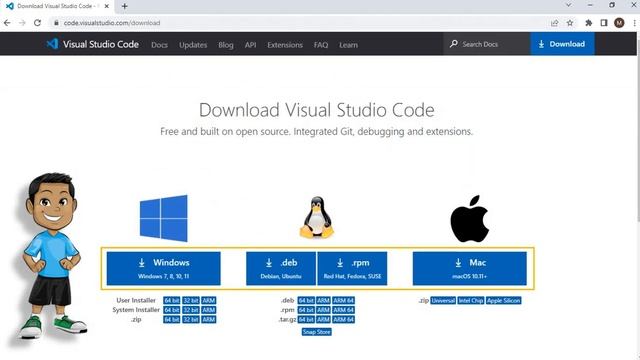
Task: Select Windows .zip 32 bit link
Action: coord(191,320)
